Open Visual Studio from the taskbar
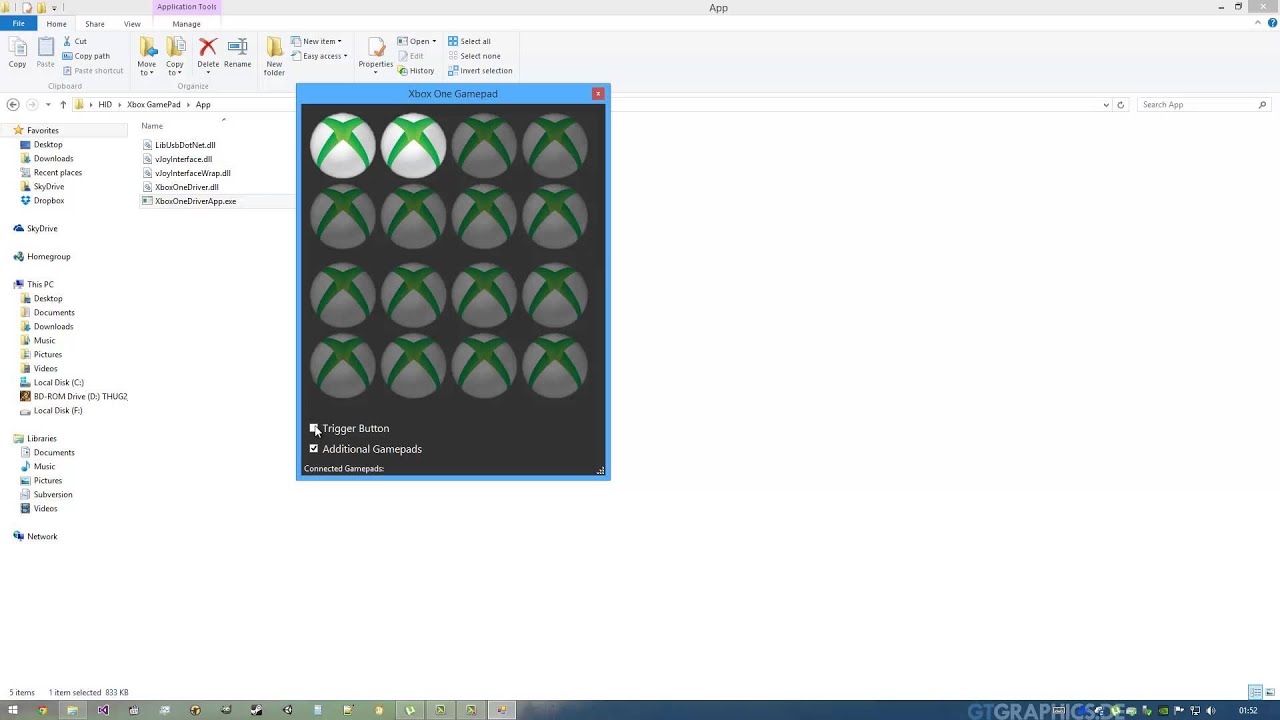Screen dimensions: 1280x720 103,710
